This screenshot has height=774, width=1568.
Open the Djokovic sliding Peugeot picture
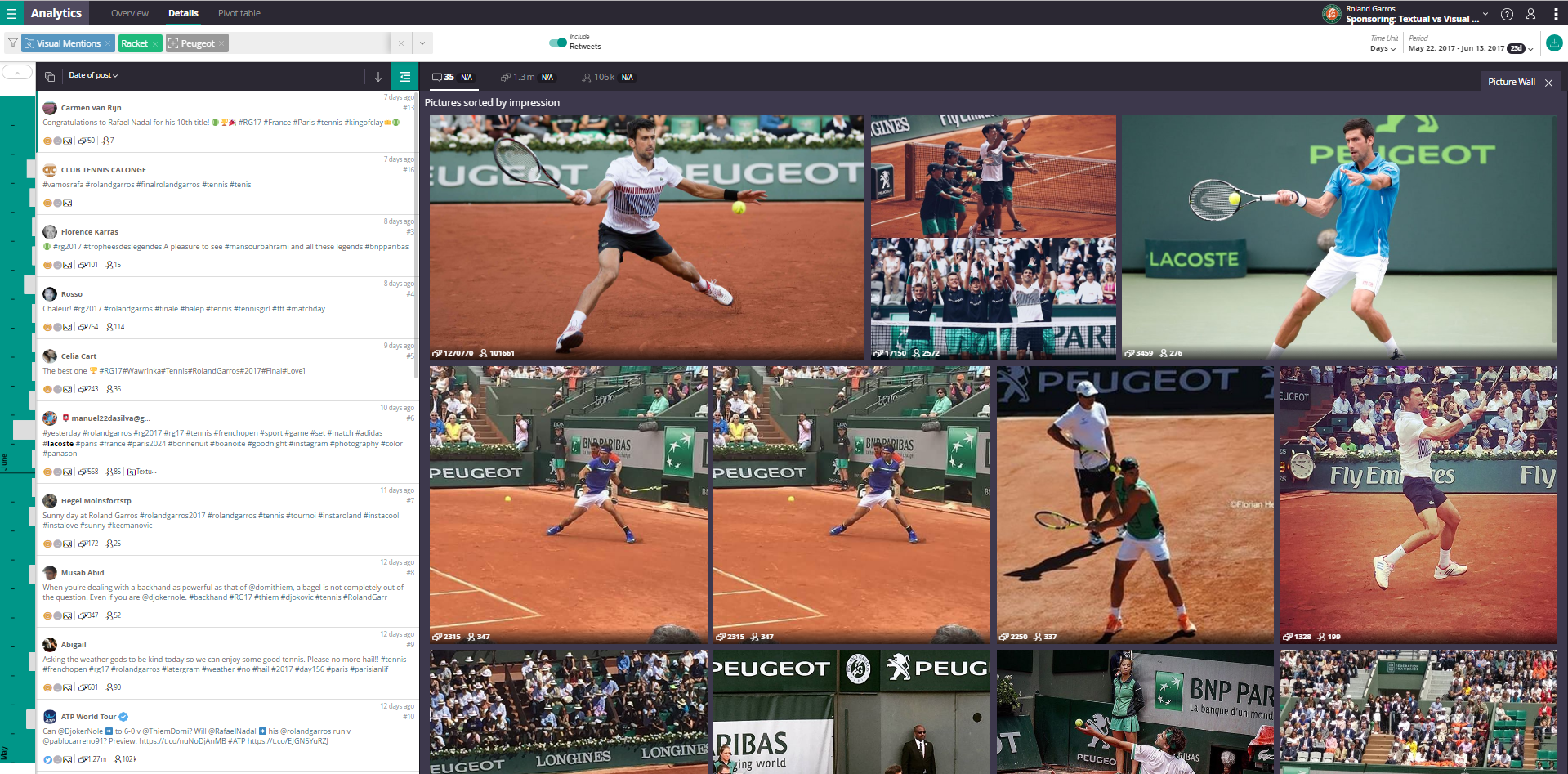point(647,237)
